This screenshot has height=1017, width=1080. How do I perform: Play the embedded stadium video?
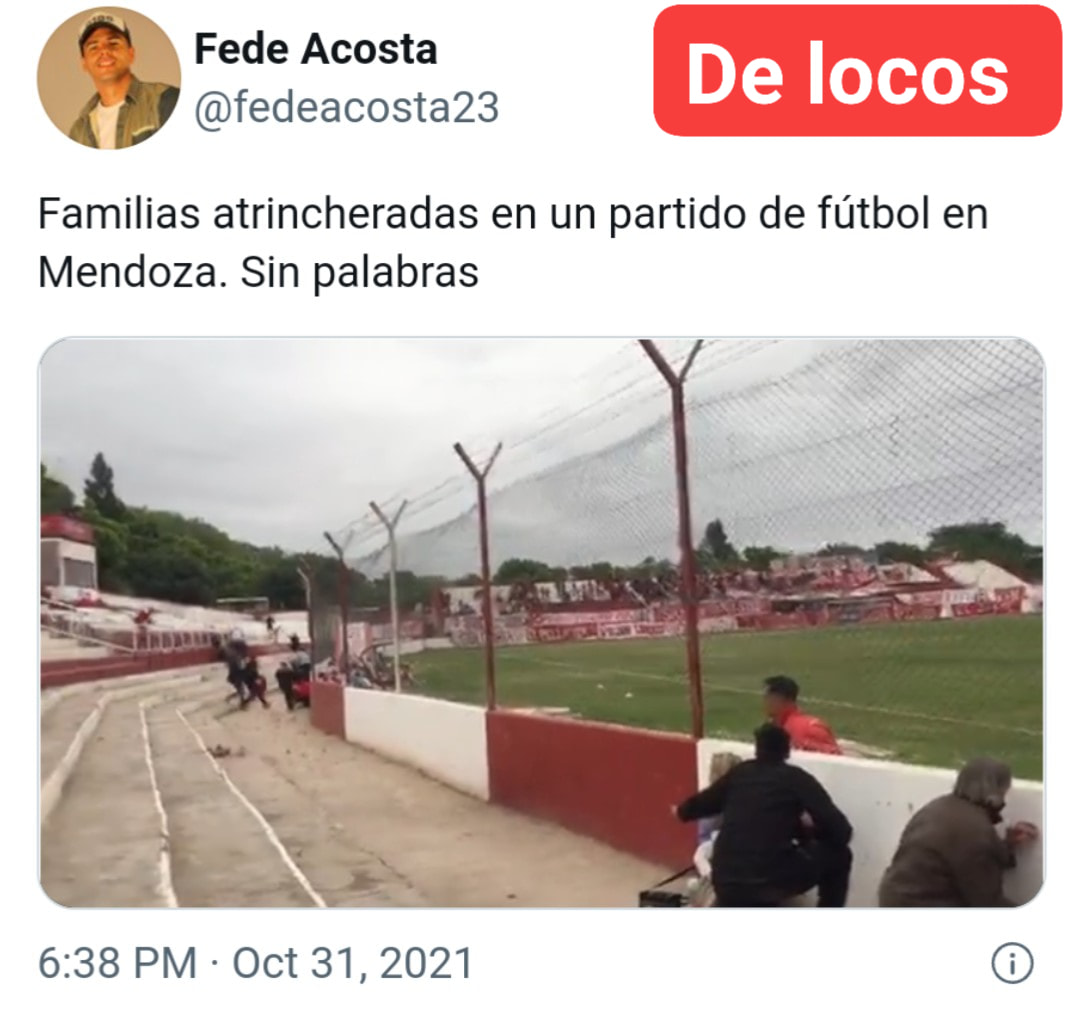(541, 622)
